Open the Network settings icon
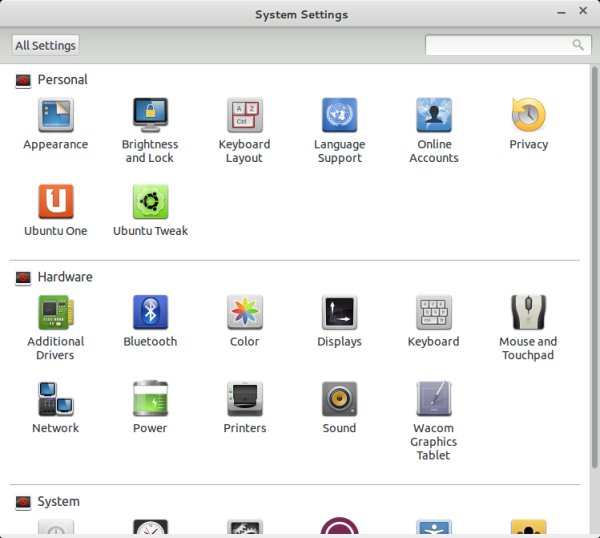This screenshot has width=600, height=538. point(56,399)
